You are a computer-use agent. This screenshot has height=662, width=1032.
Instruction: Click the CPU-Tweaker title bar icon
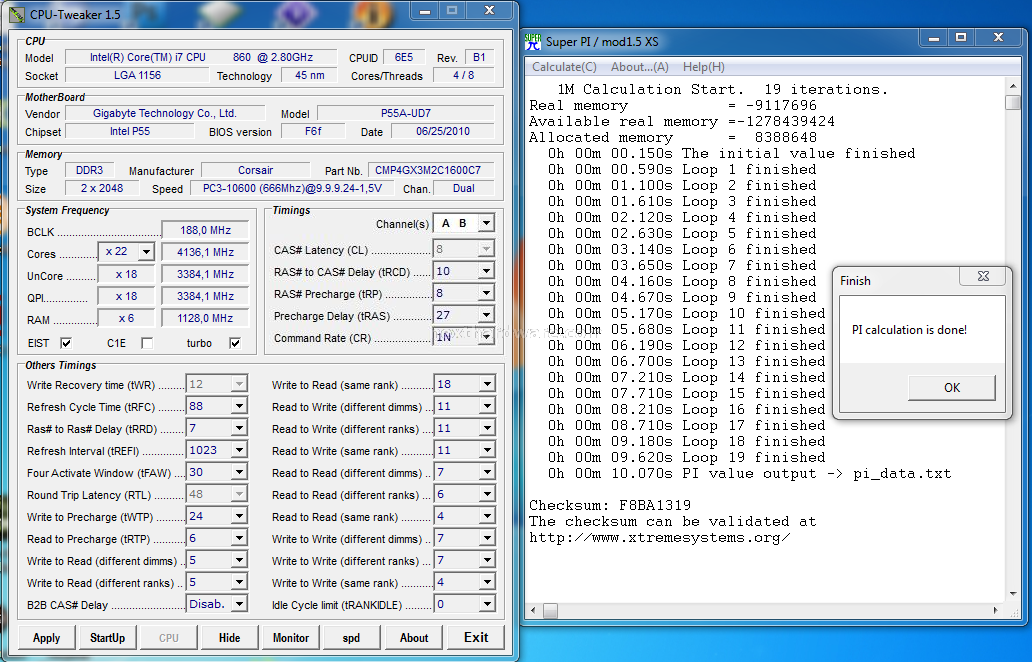coord(17,14)
